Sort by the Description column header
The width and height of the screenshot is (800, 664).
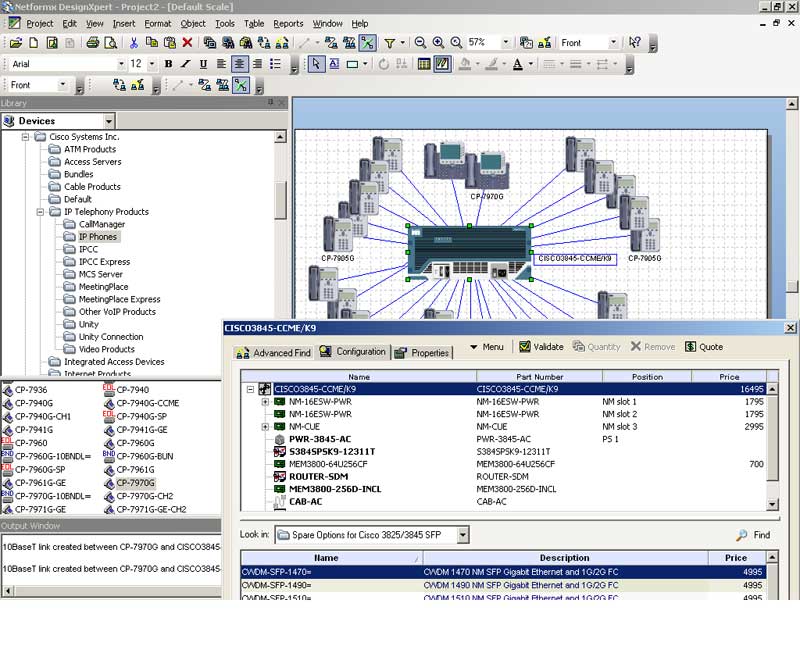[x=565, y=558]
